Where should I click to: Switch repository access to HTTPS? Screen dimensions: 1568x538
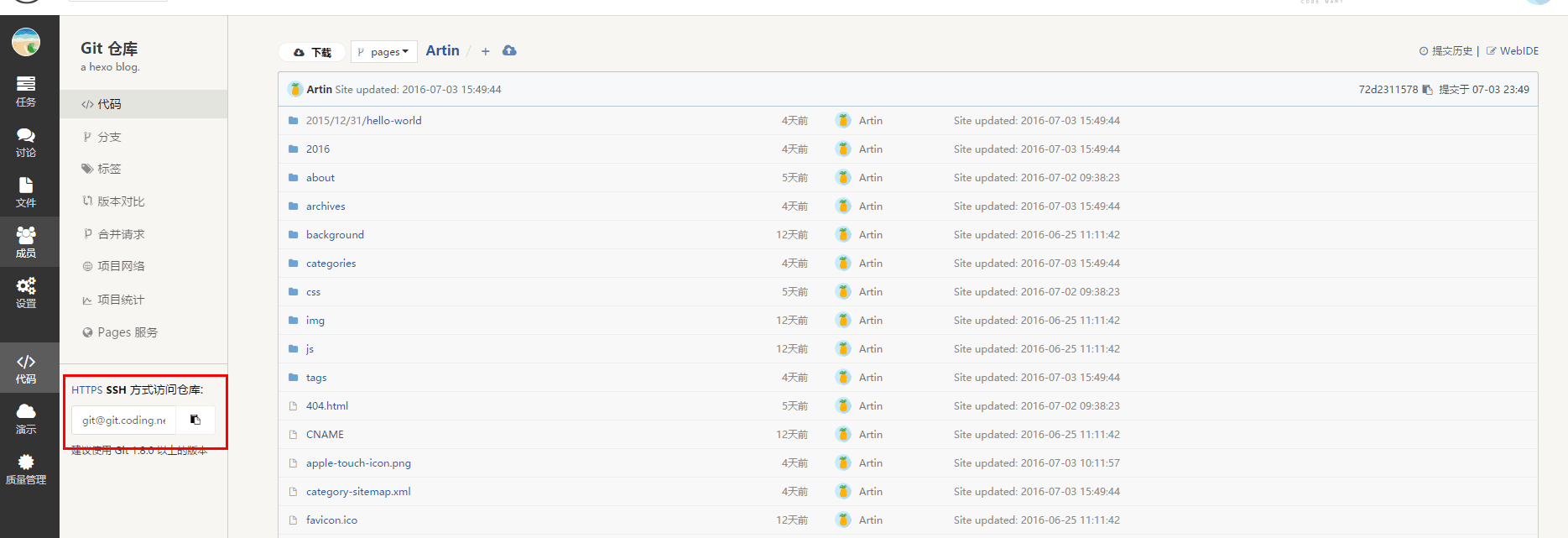tap(86, 390)
